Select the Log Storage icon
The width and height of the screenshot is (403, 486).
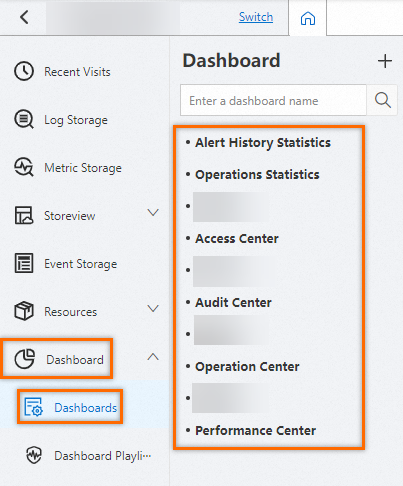pos(24,119)
